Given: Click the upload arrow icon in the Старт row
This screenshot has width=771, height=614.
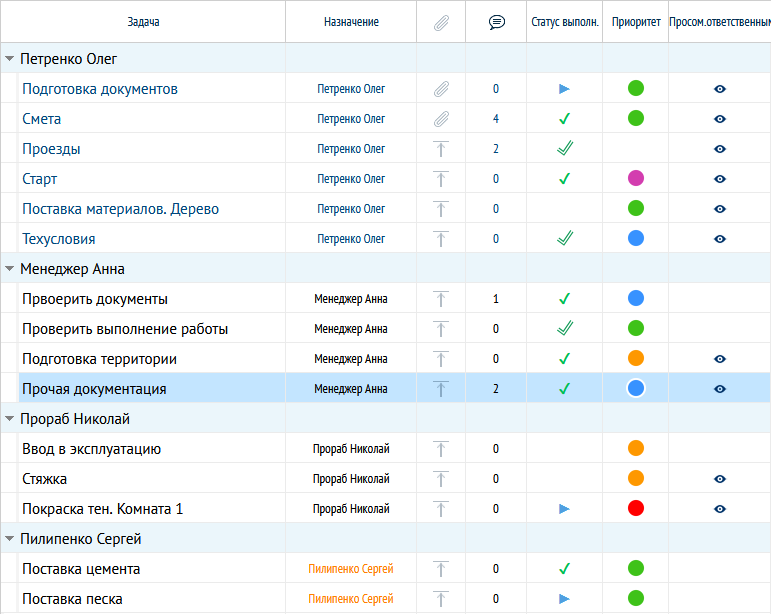Looking at the screenshot, I should point(441,179).
